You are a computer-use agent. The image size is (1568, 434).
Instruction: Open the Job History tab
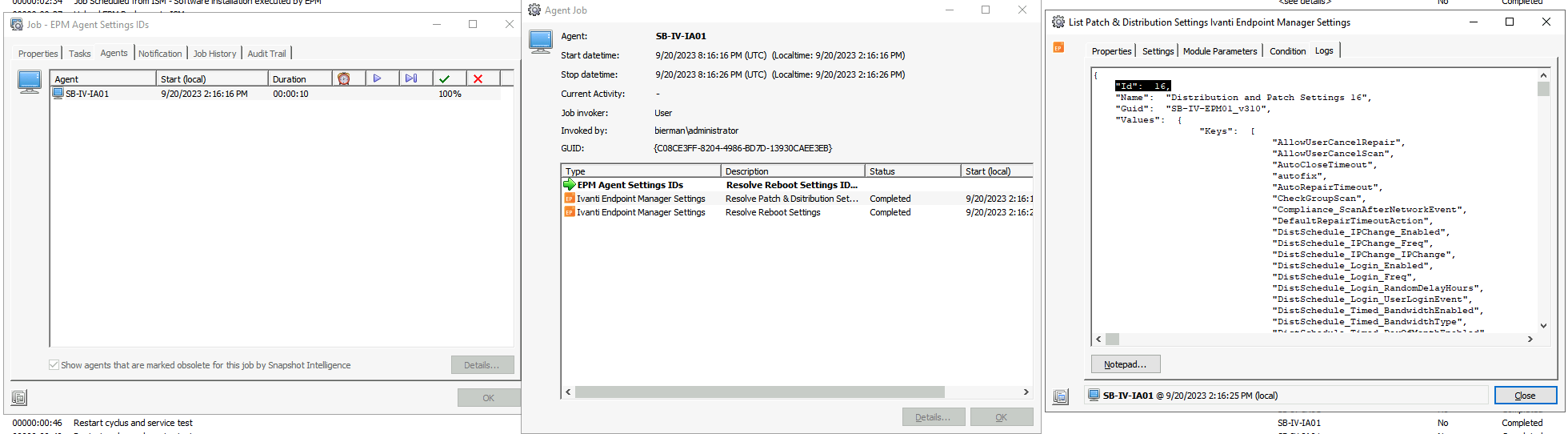(214, 54)
